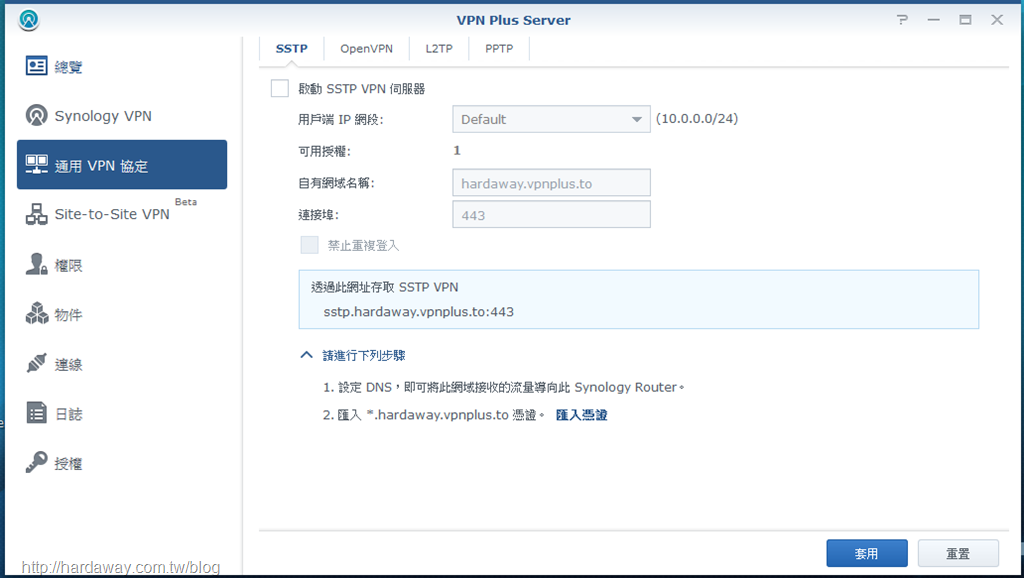Open the 物件 cubes icon
Viewport: 1024px width, 578px height.
tap(37, 313)
